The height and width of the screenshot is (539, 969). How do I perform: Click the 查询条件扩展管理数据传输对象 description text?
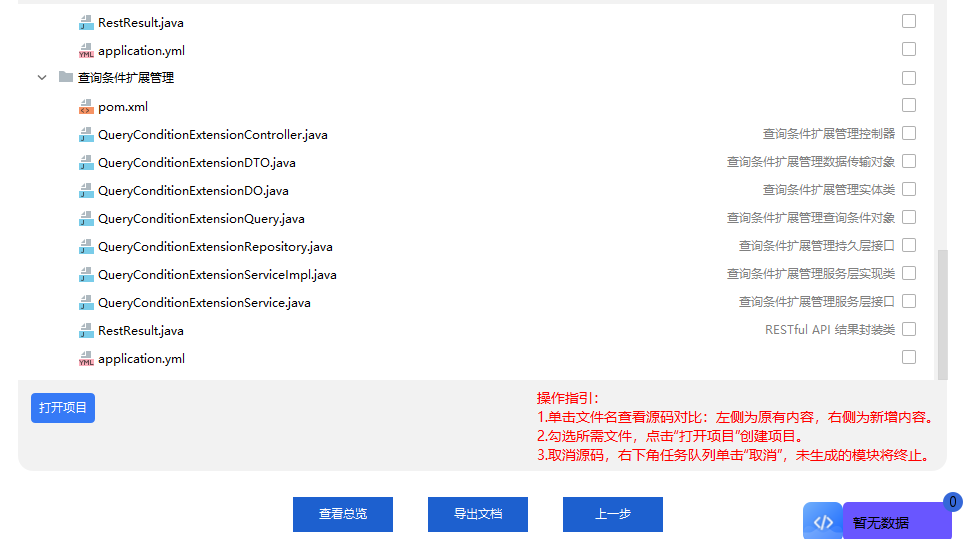click(811, 162)
